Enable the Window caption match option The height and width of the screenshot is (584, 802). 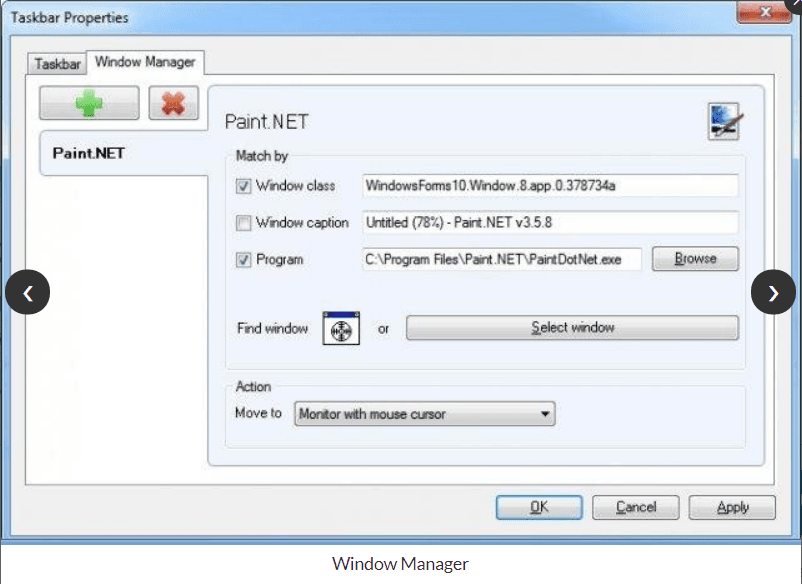(243, 222)
